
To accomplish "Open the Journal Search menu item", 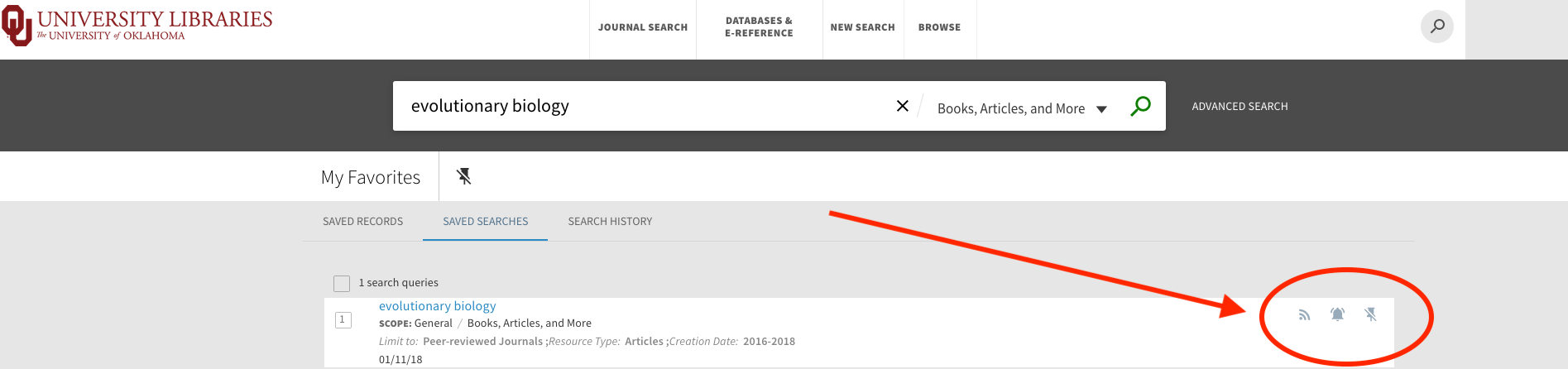I will (x=643, y=27).
